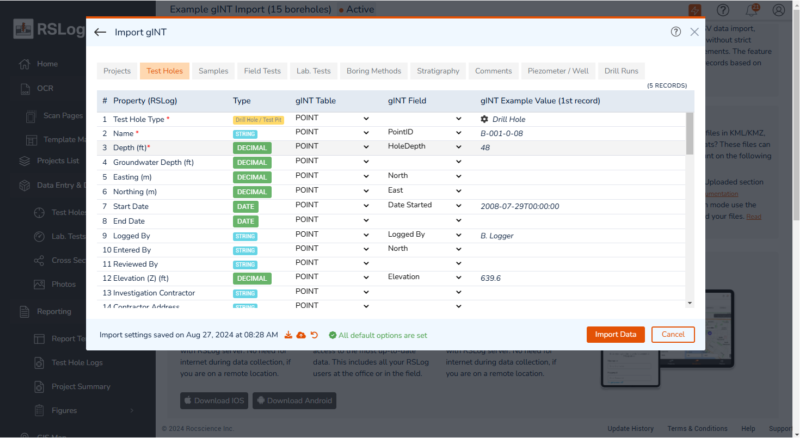
Task: Open Scan Pages sidebar icon
Action: 32,116
